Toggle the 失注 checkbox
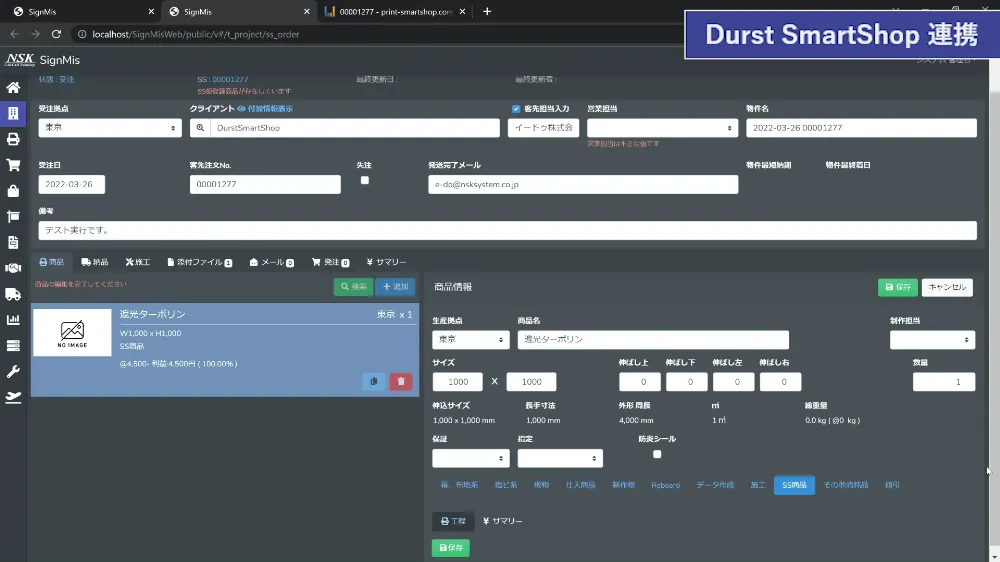 coord(365,180)
